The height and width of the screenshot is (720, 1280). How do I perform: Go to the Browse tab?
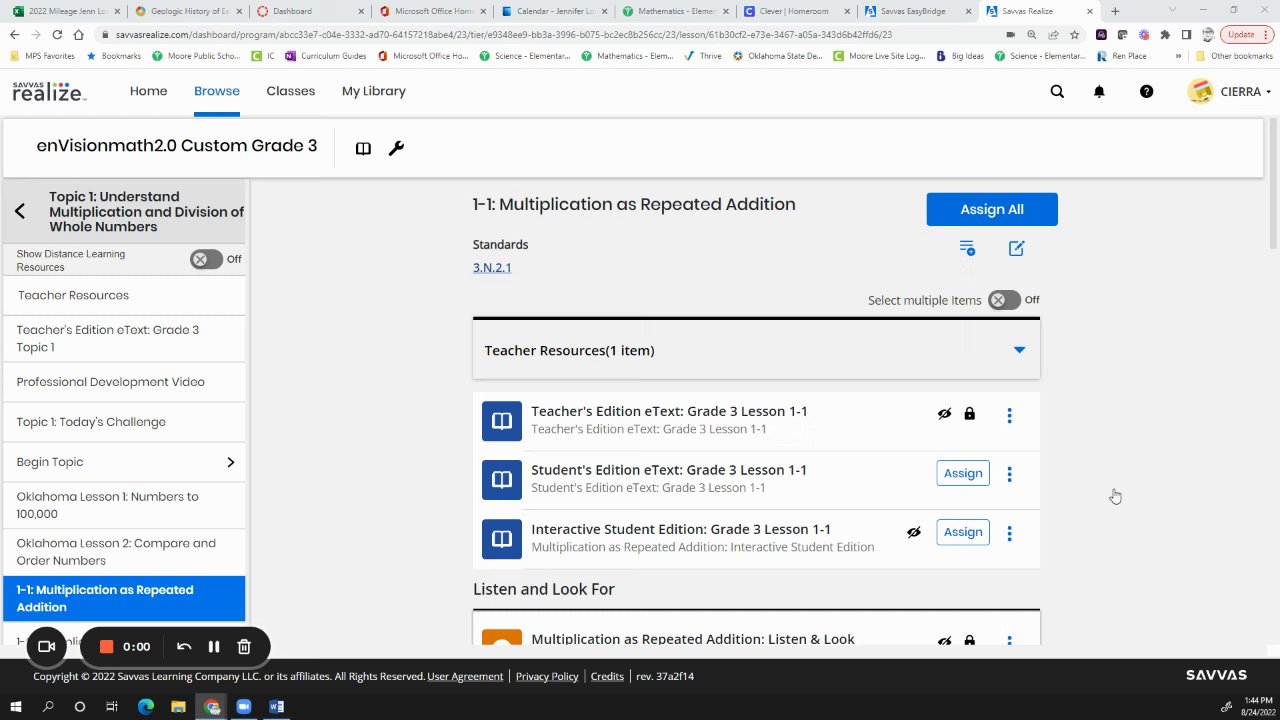tap(217, 91)
